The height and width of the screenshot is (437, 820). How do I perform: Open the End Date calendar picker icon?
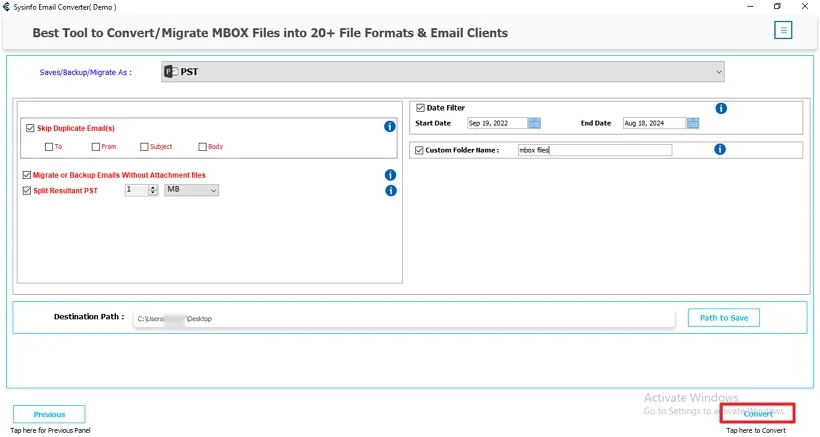(x=692, y=123)
